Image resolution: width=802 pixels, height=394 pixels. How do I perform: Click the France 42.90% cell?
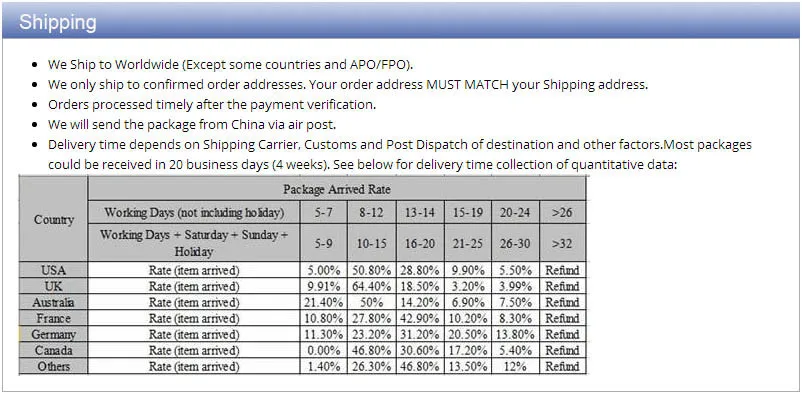(x=420, y=318)
